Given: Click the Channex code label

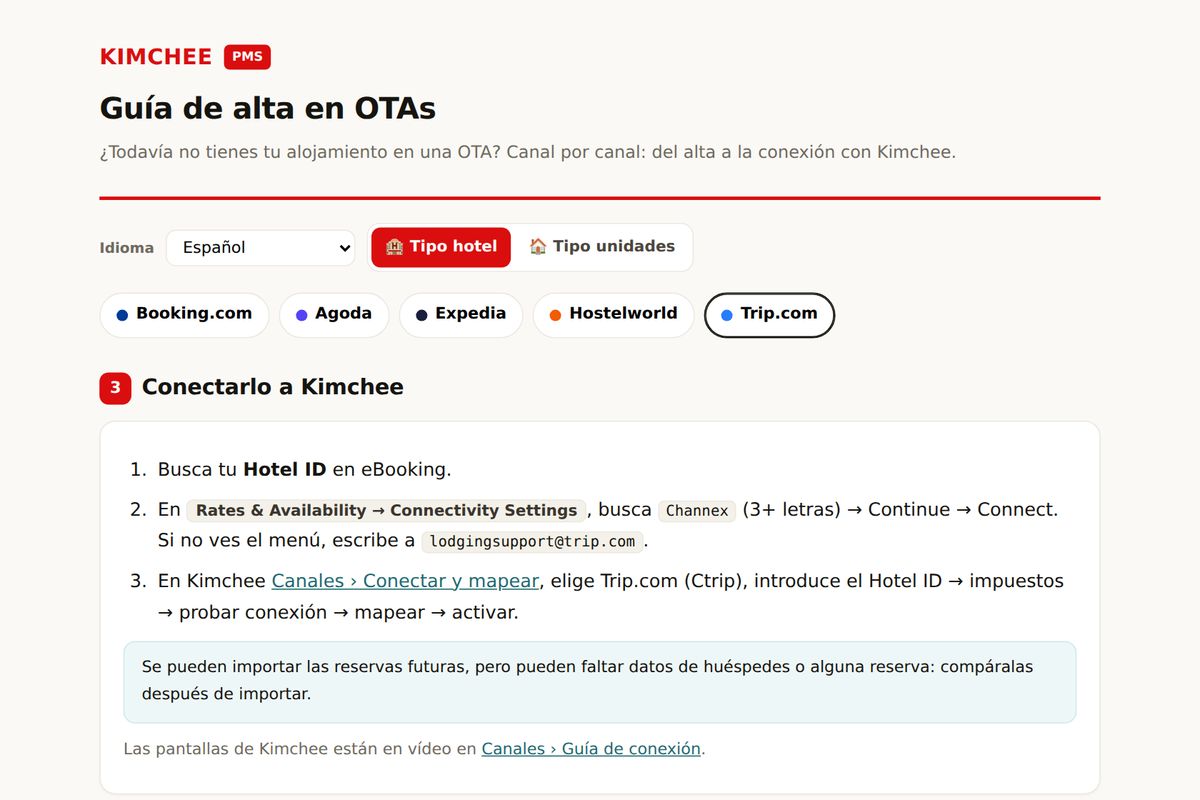Looking at the screenshot, I should [697, 511].
